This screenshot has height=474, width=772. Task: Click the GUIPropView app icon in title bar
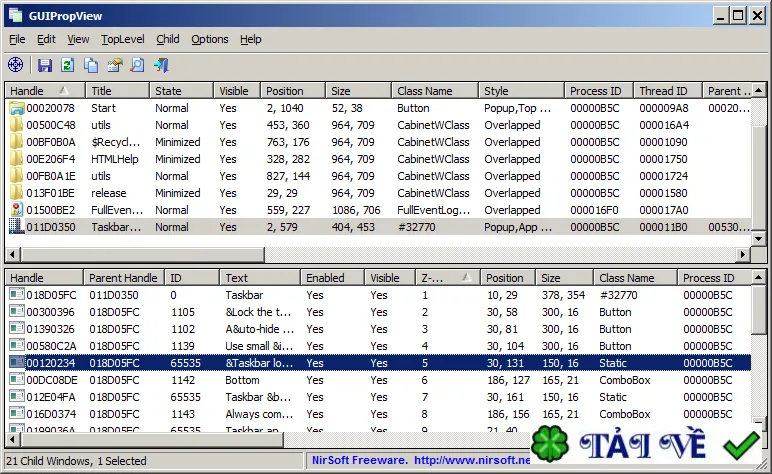pyautogui.click(x=15, y=15)
